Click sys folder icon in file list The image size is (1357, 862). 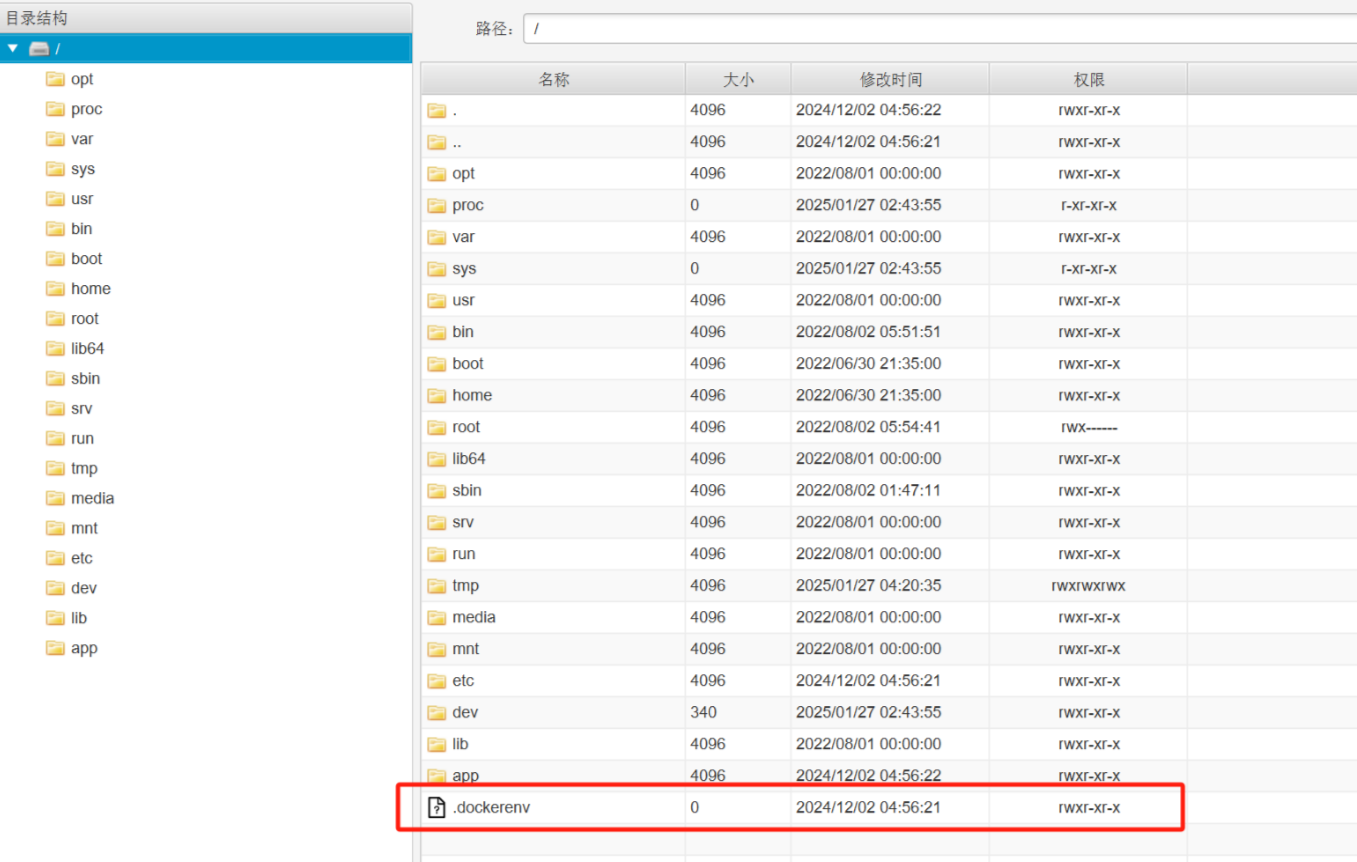[x=436, y=268]
